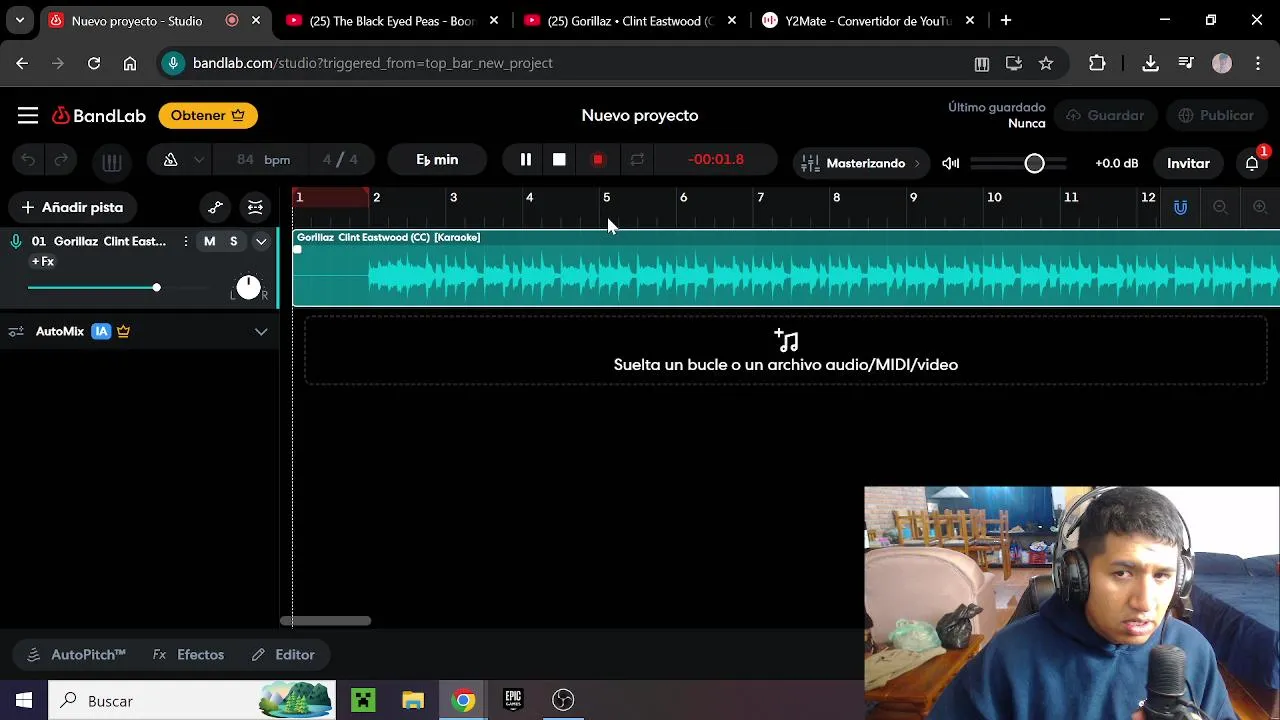Open the E♭ min key selector
Image resolution: width=1280 pixels, height=720 pixels.
point(437,160)
